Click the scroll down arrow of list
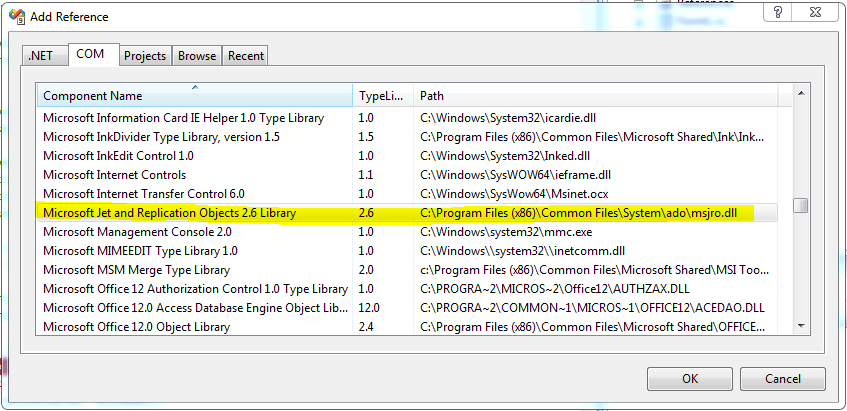The width and height of the screenshot is (847, 411). 801,326
